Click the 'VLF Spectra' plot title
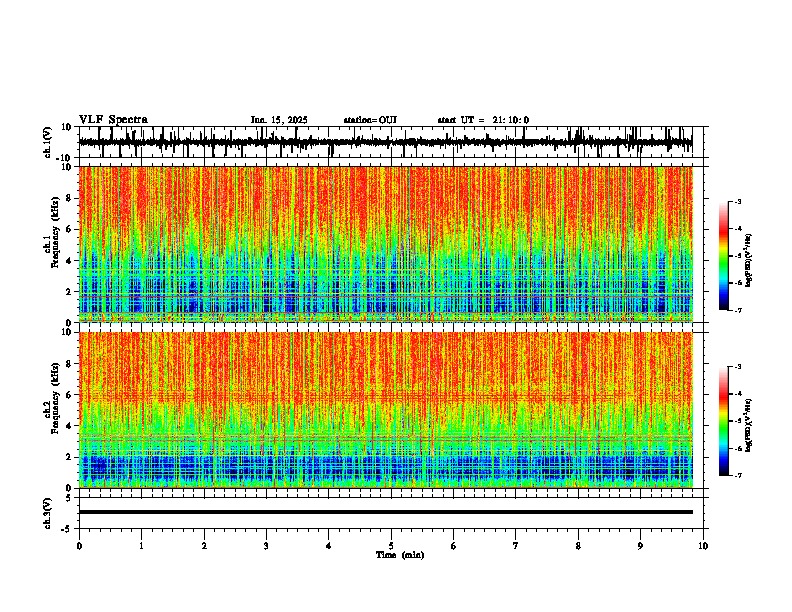Screen dimensions: 792x612 (113, 120)
